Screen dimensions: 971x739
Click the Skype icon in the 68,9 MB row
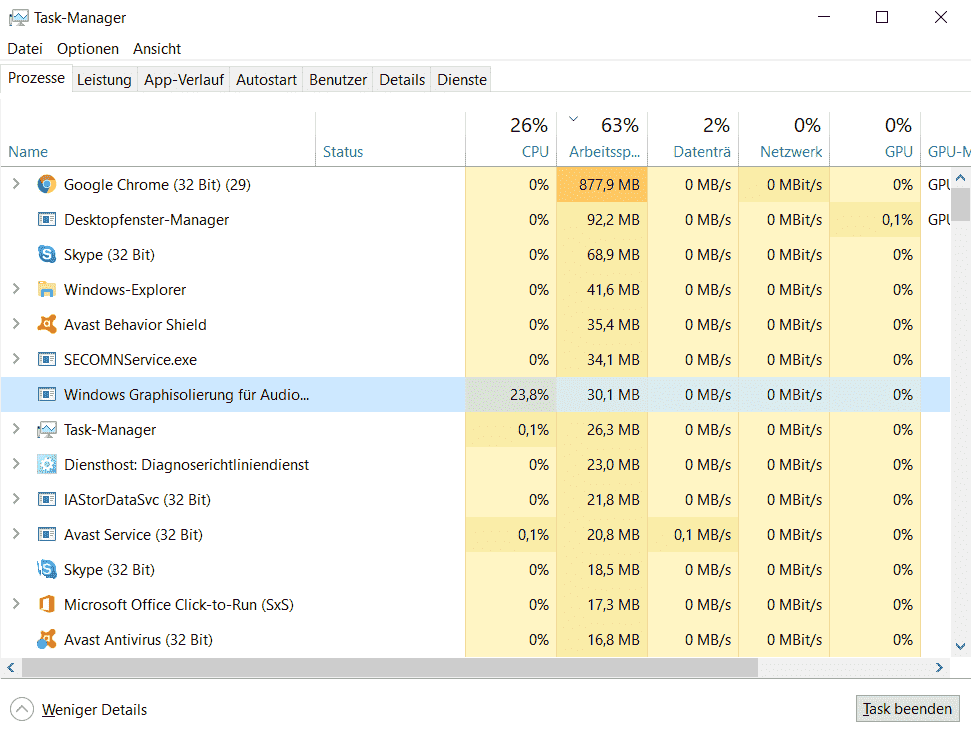(x=46, y=255)
